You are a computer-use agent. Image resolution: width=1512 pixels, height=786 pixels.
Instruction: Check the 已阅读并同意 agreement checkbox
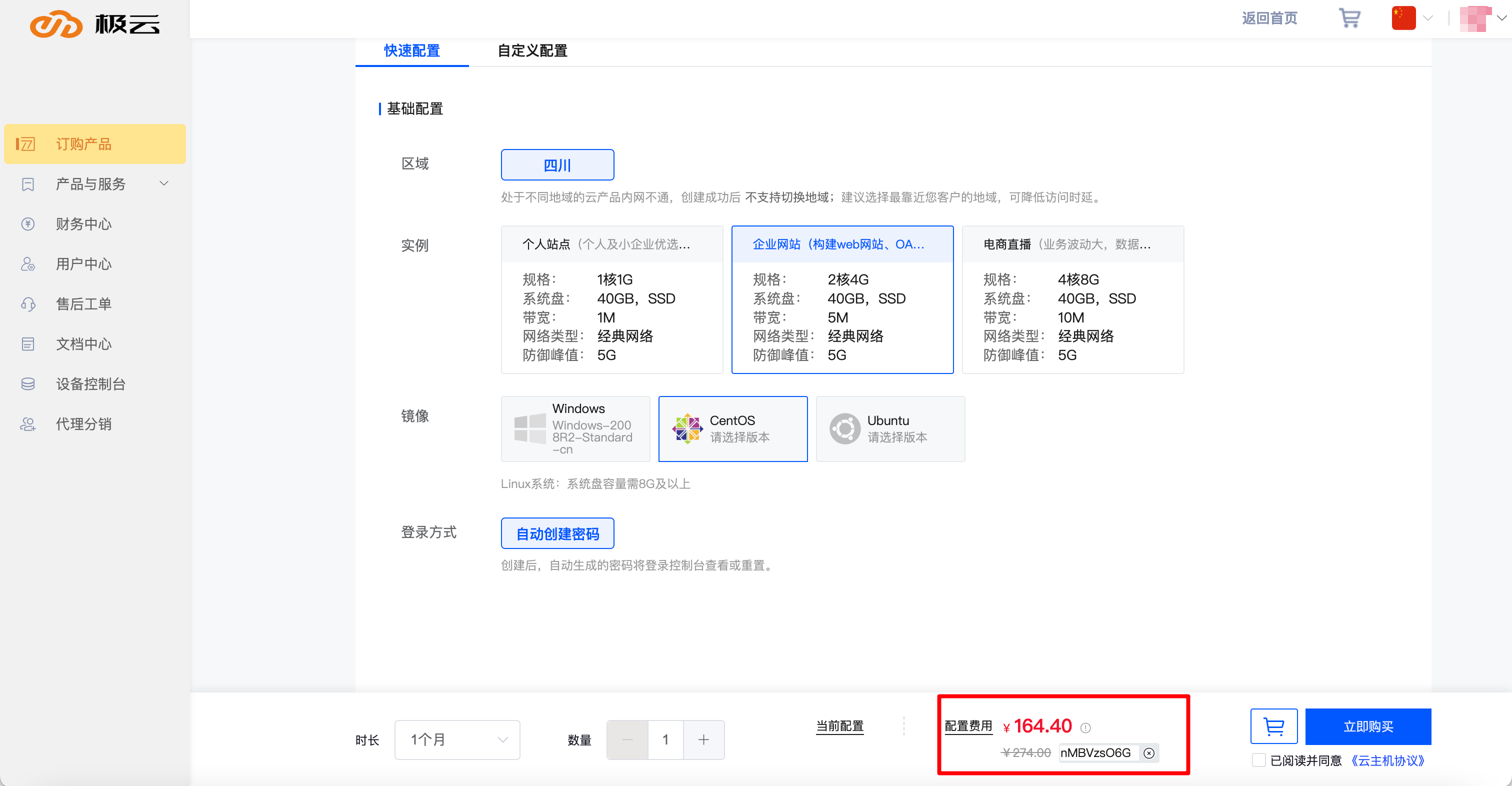[x=1258, y=760]
